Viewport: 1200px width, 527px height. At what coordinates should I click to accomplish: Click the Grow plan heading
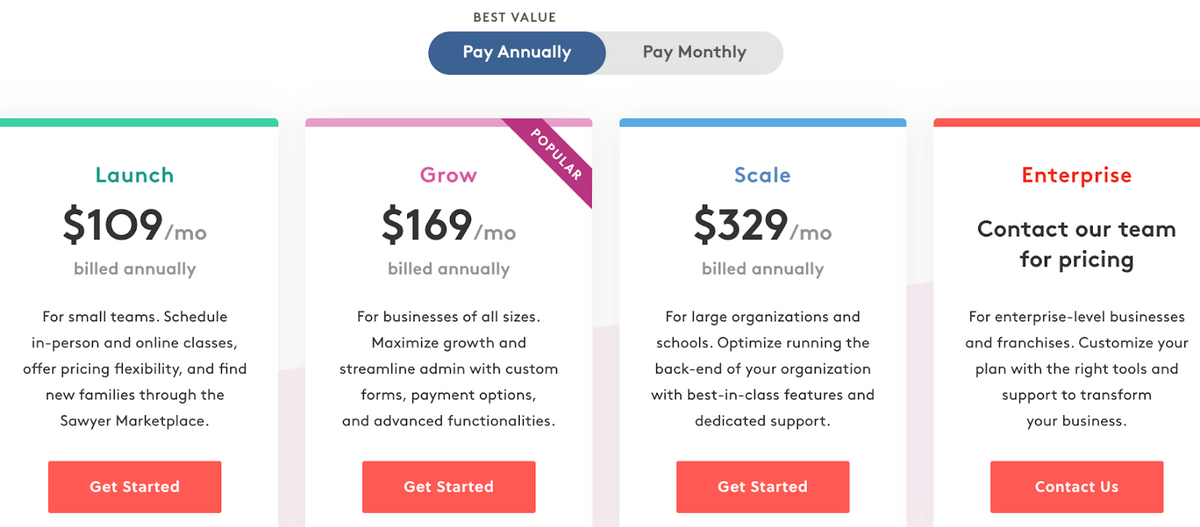pos(449,175)
